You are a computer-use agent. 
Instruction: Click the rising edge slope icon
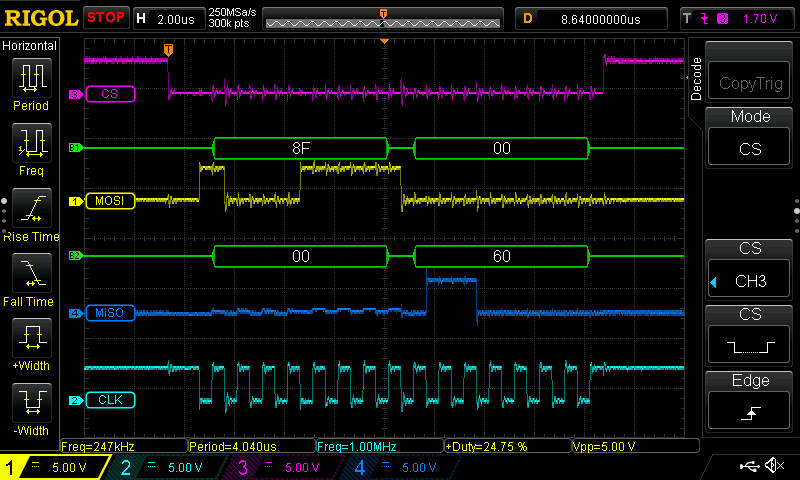[750, 412]
